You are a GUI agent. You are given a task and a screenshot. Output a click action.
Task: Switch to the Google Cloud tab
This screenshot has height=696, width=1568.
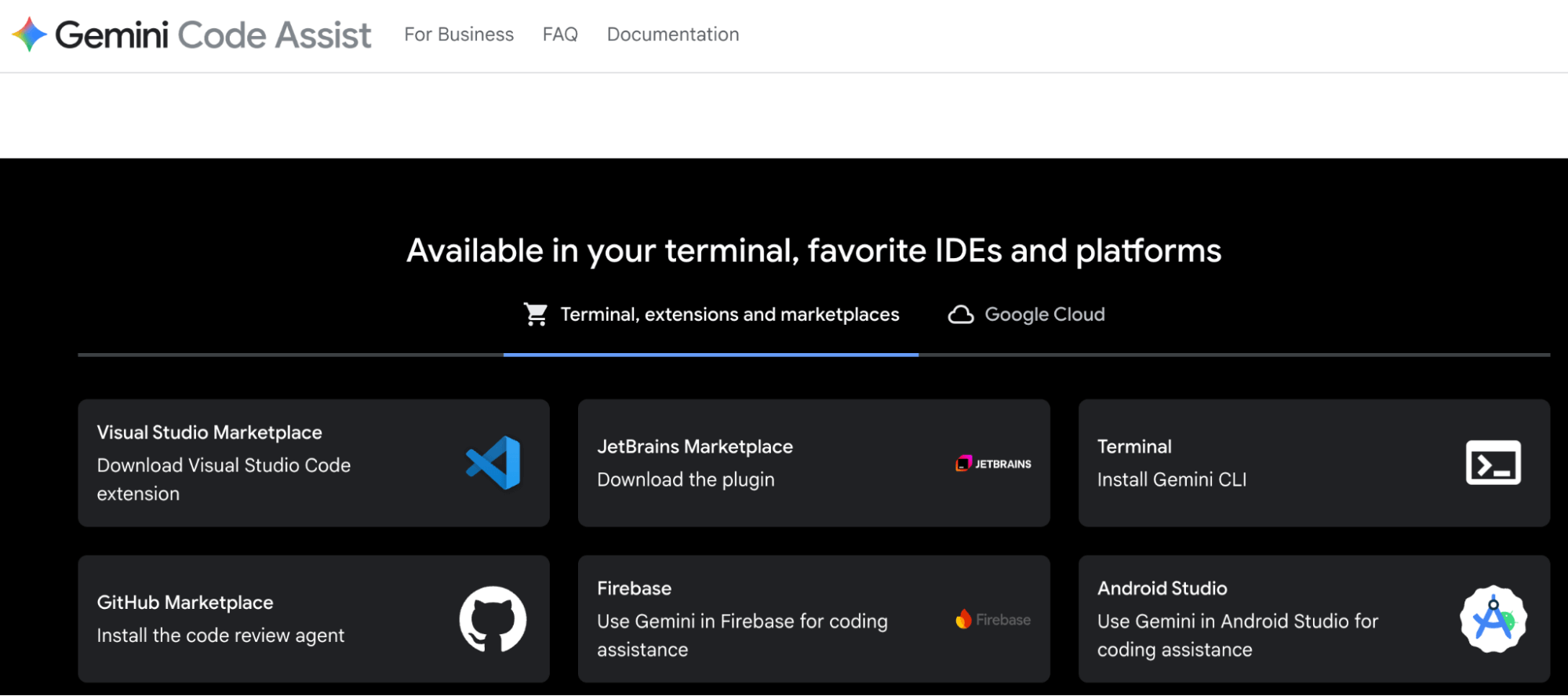(x=1044, y=315)
